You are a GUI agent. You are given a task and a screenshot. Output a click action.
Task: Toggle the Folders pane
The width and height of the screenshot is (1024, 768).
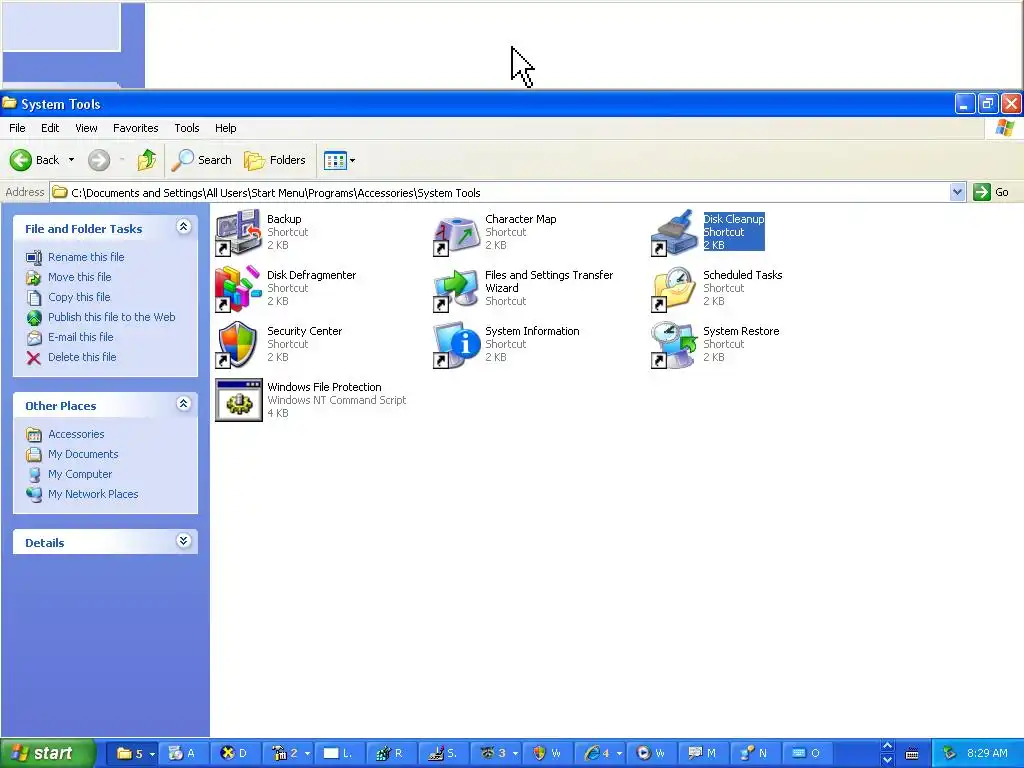click(x=275, y=160)
